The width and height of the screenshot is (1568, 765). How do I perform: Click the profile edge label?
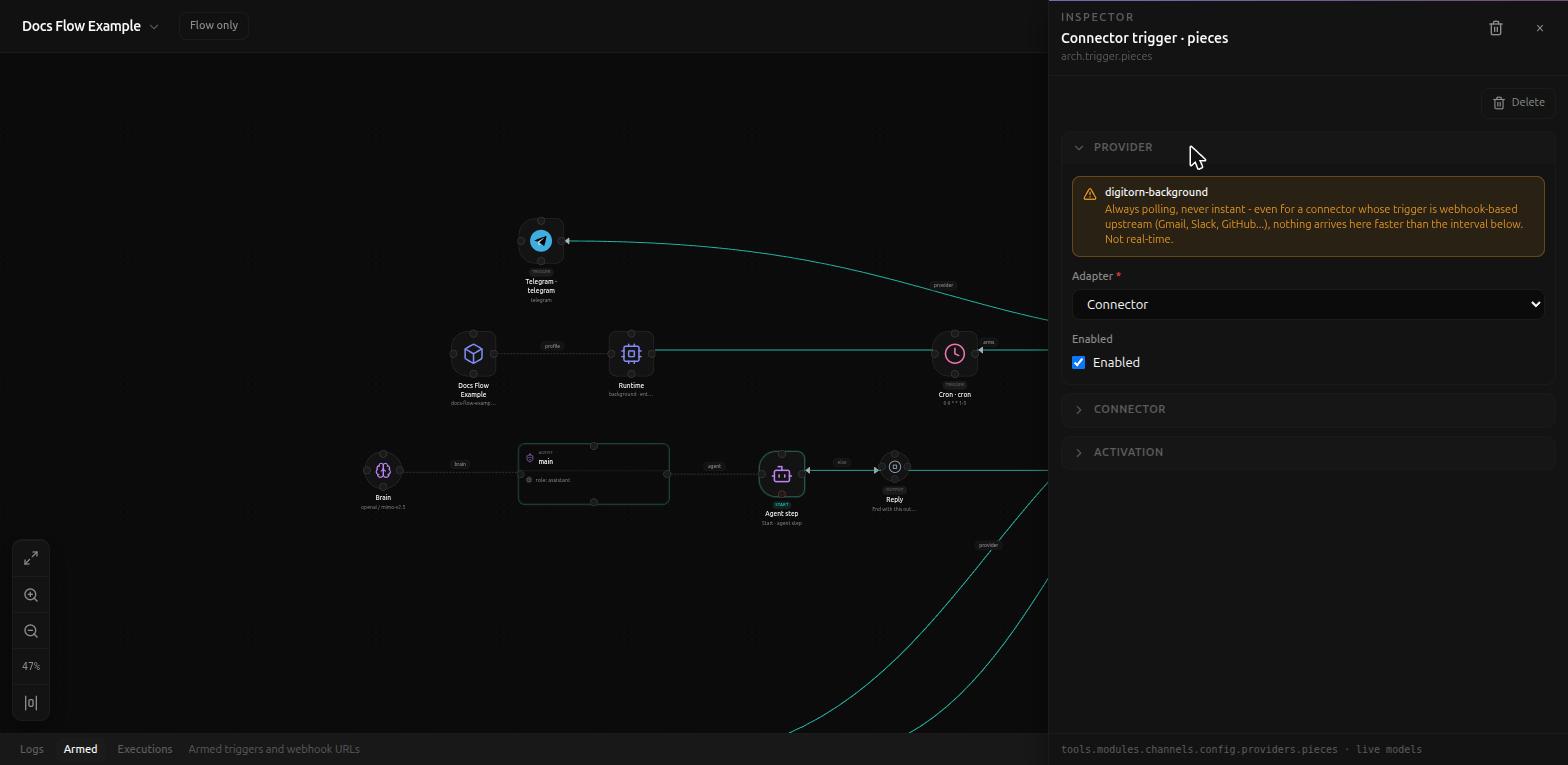552,346
